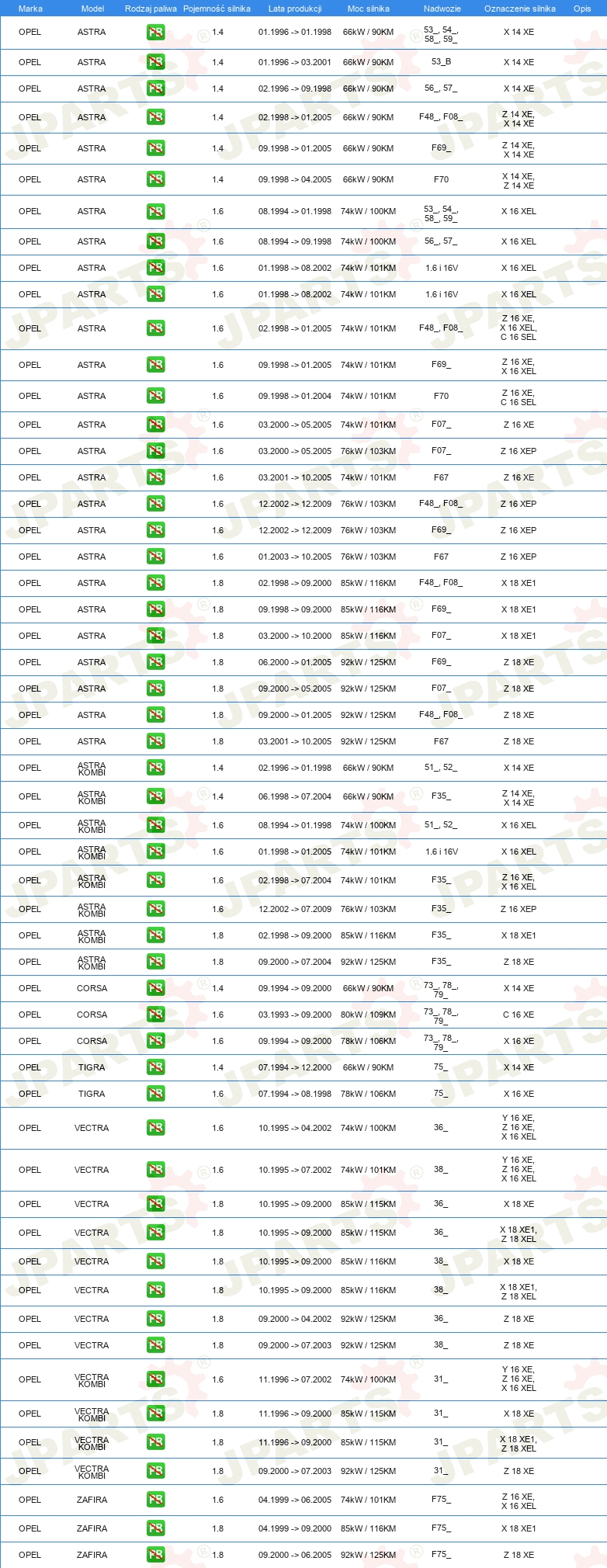Click the '09.1998 -> 04.2005' production years cell
The image size is (607, 1568).
[295, 179]
